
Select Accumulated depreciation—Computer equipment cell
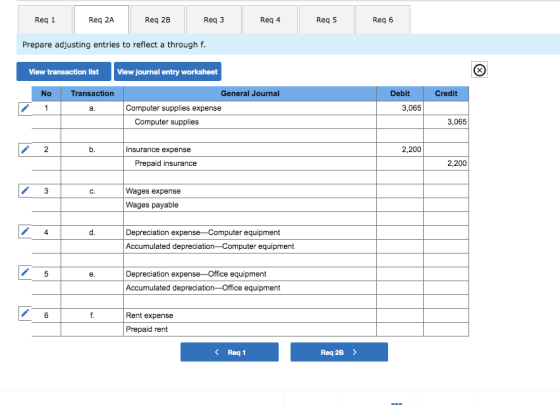[x=250, y=246]
